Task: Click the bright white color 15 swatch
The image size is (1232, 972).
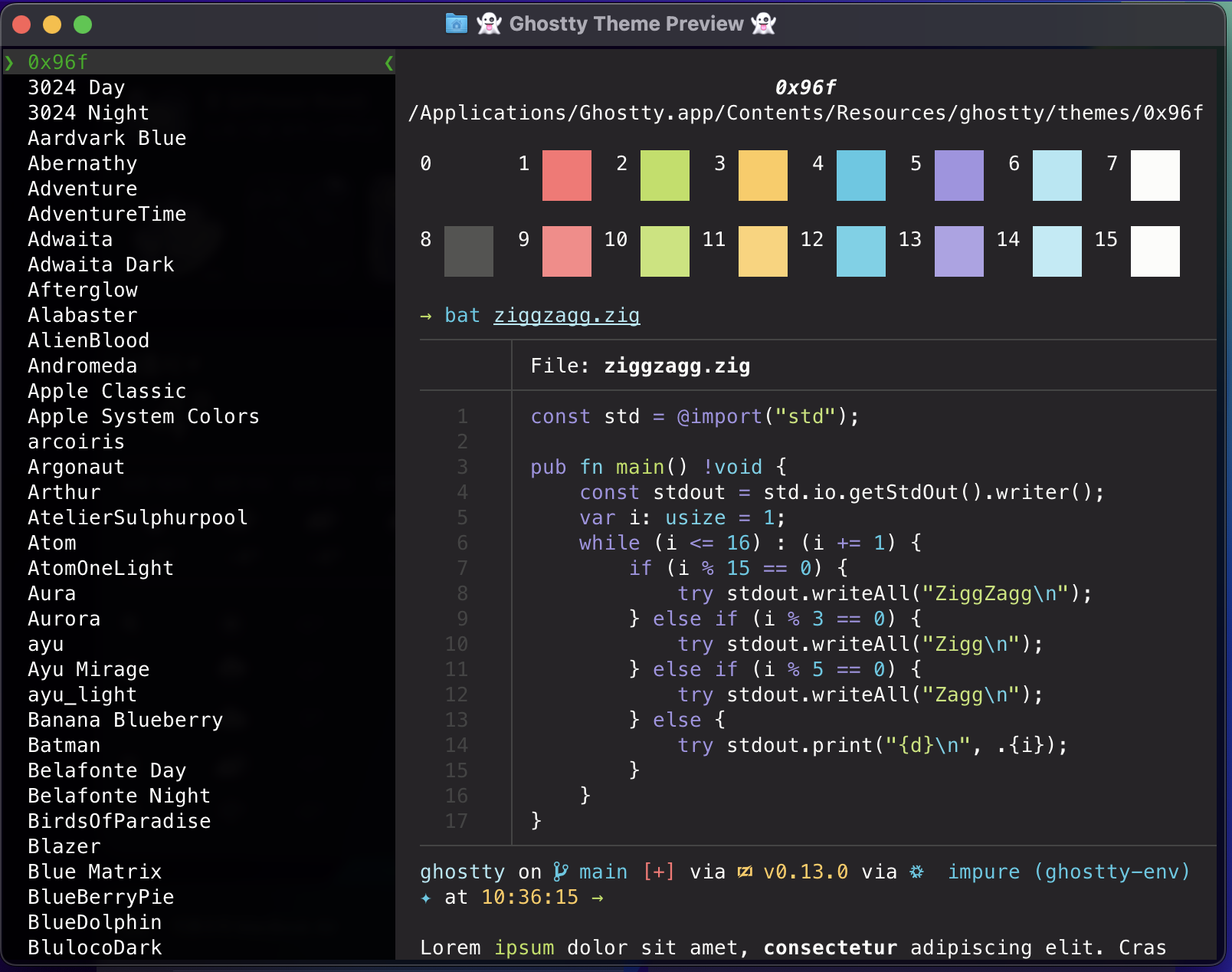Action: (1155, 251)
